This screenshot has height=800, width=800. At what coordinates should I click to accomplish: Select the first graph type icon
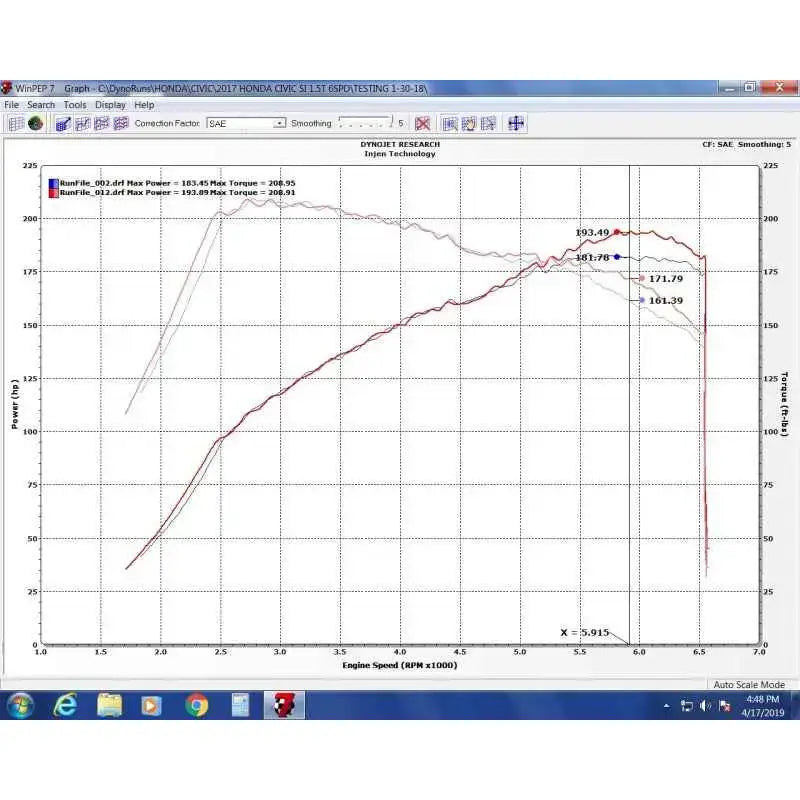point(63,123)
